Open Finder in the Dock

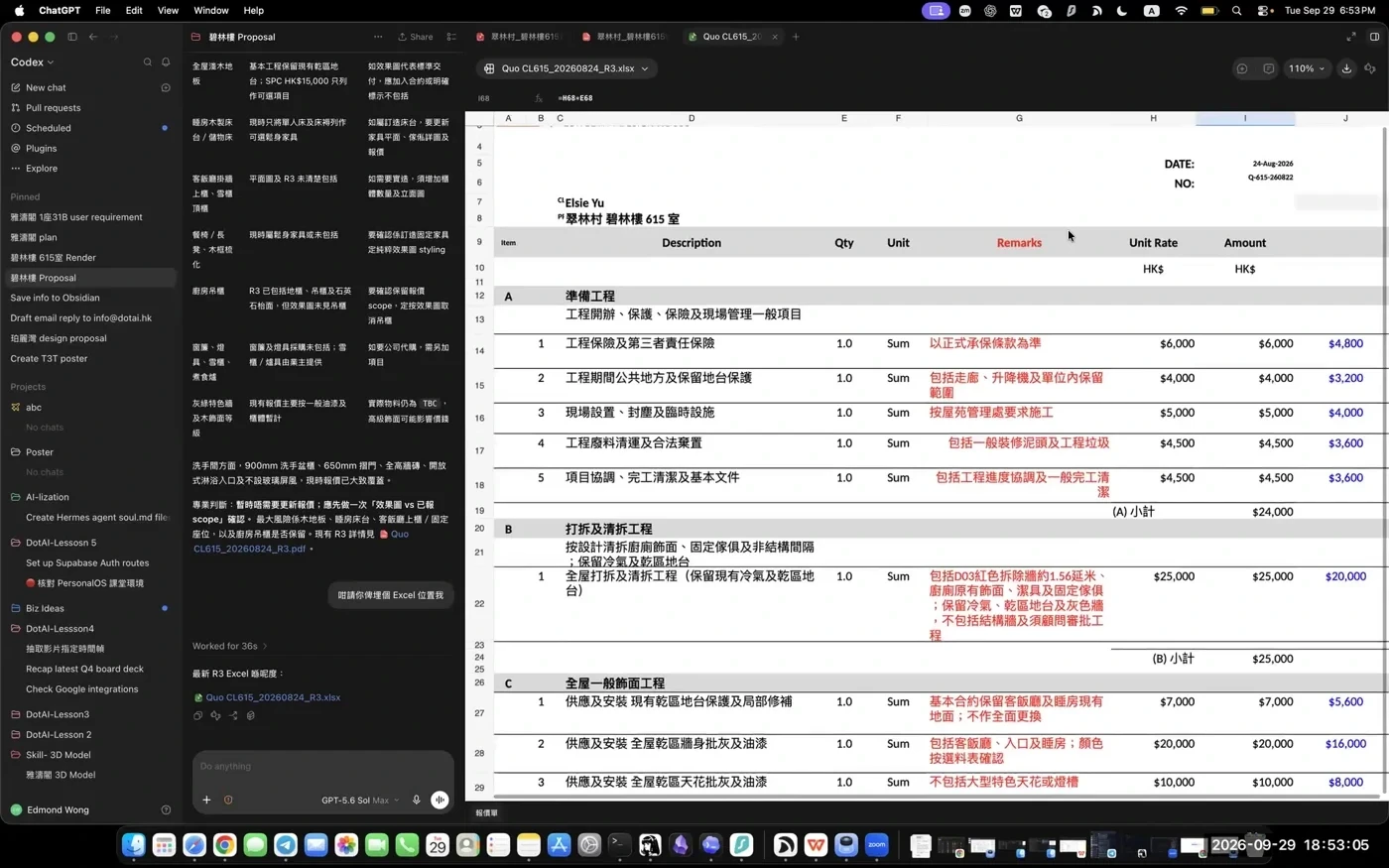coord(134,844)
